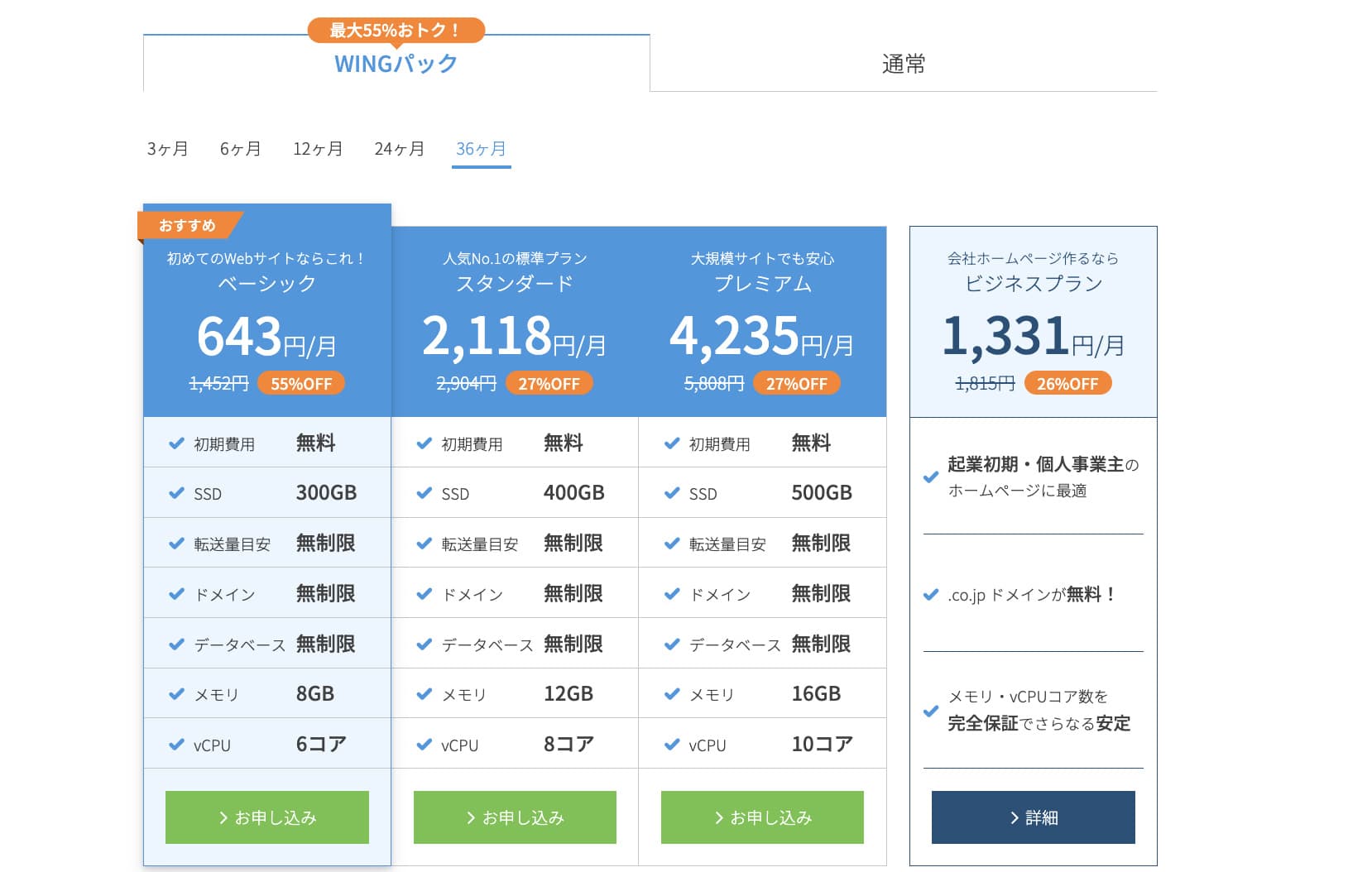Image resolution: width=1372 pixels, height=872 pixels.
Task: Select the 3ヶ月 contract period
Action: (x=167, y=149)
